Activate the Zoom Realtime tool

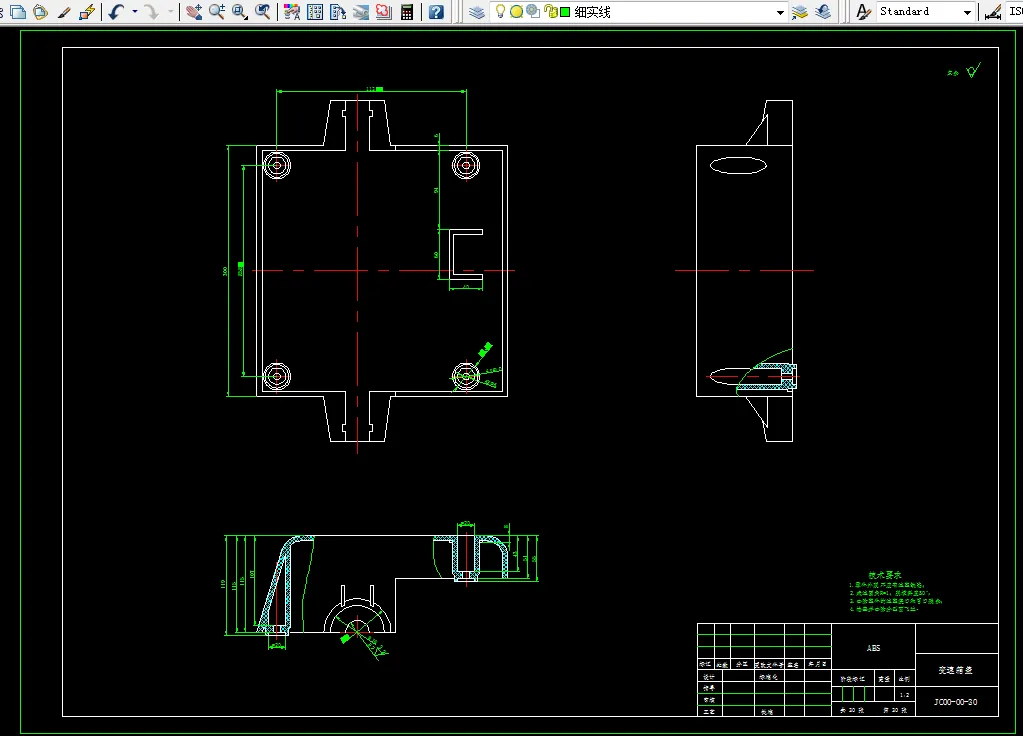(217, 12)
